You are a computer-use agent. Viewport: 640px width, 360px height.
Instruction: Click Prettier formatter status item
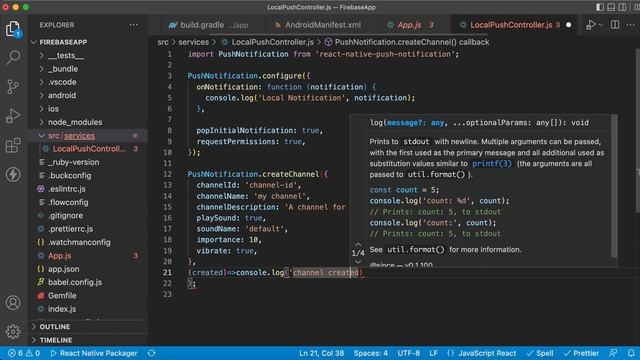click(x=581, y=353)
